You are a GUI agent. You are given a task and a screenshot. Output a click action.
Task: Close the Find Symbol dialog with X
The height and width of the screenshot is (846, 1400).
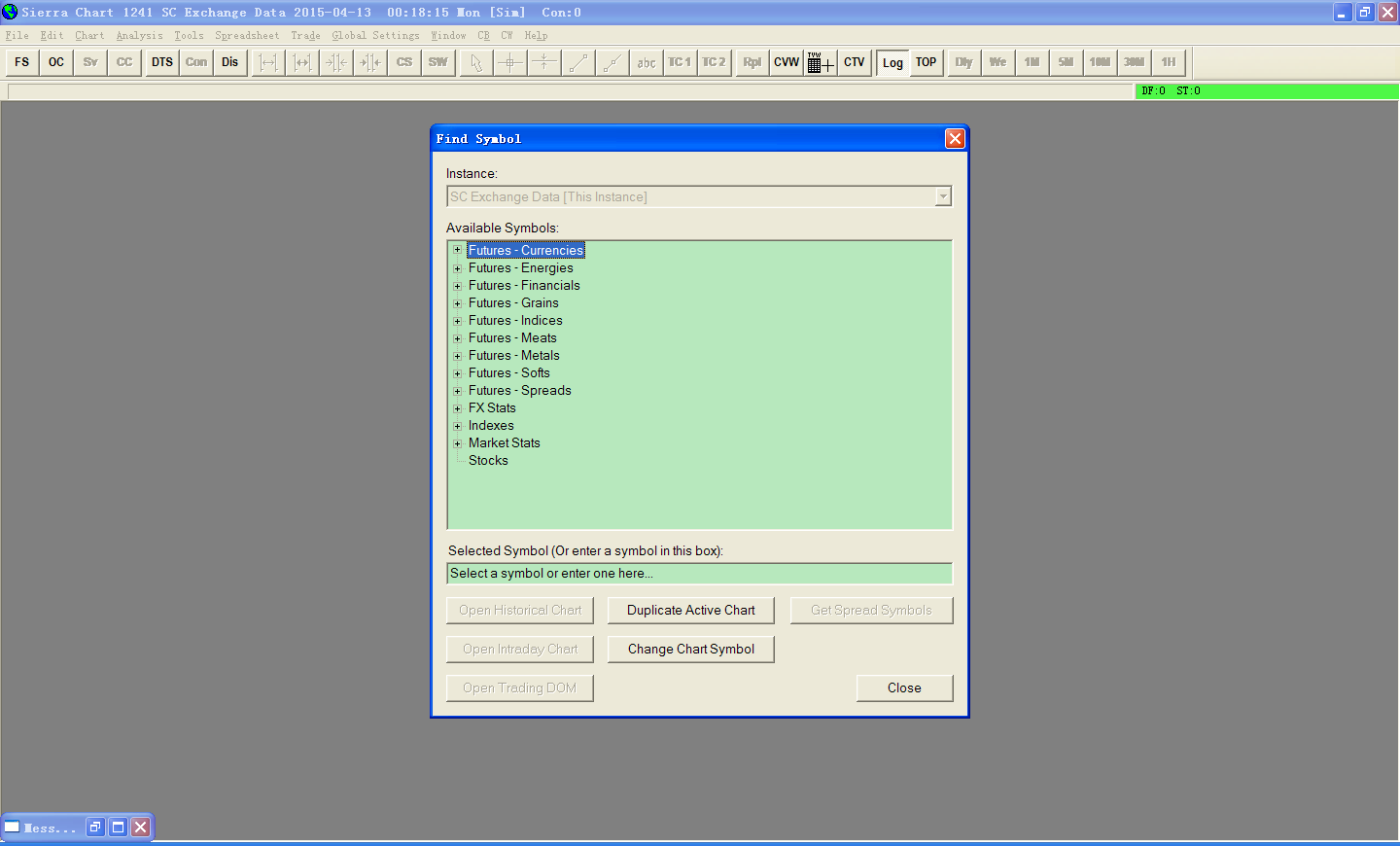[x=955, y=138]
